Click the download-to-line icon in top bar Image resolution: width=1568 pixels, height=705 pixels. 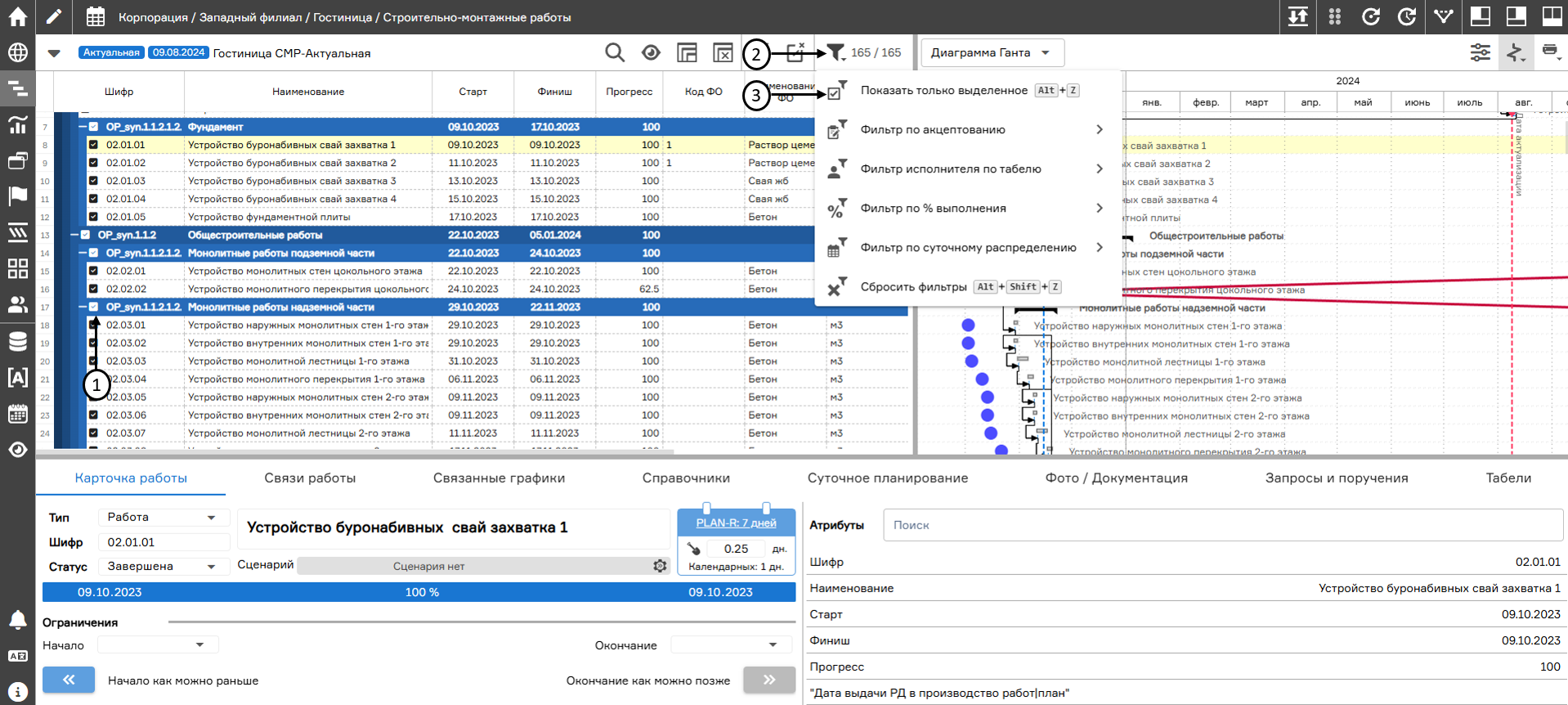1298,16
